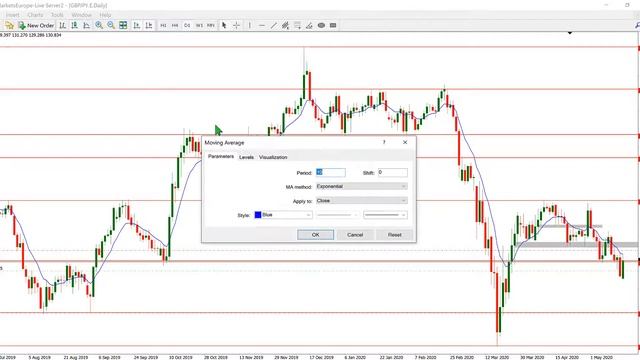Select the horizontal line drawing tool

point(262,25)
